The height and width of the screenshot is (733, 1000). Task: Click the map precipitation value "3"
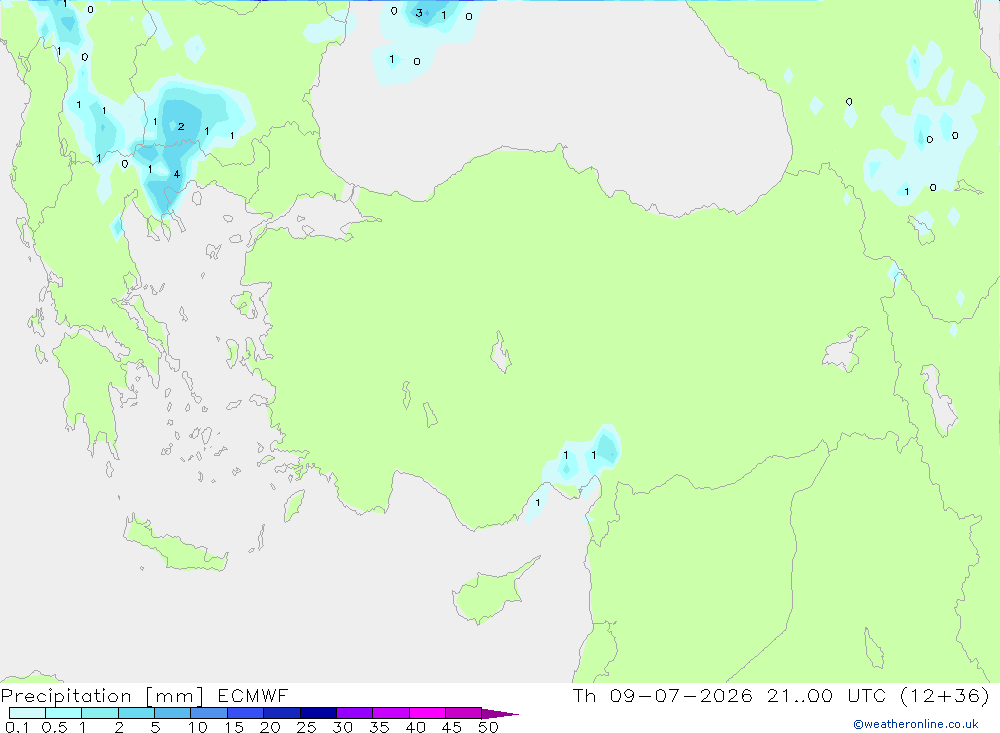point(419,13)
